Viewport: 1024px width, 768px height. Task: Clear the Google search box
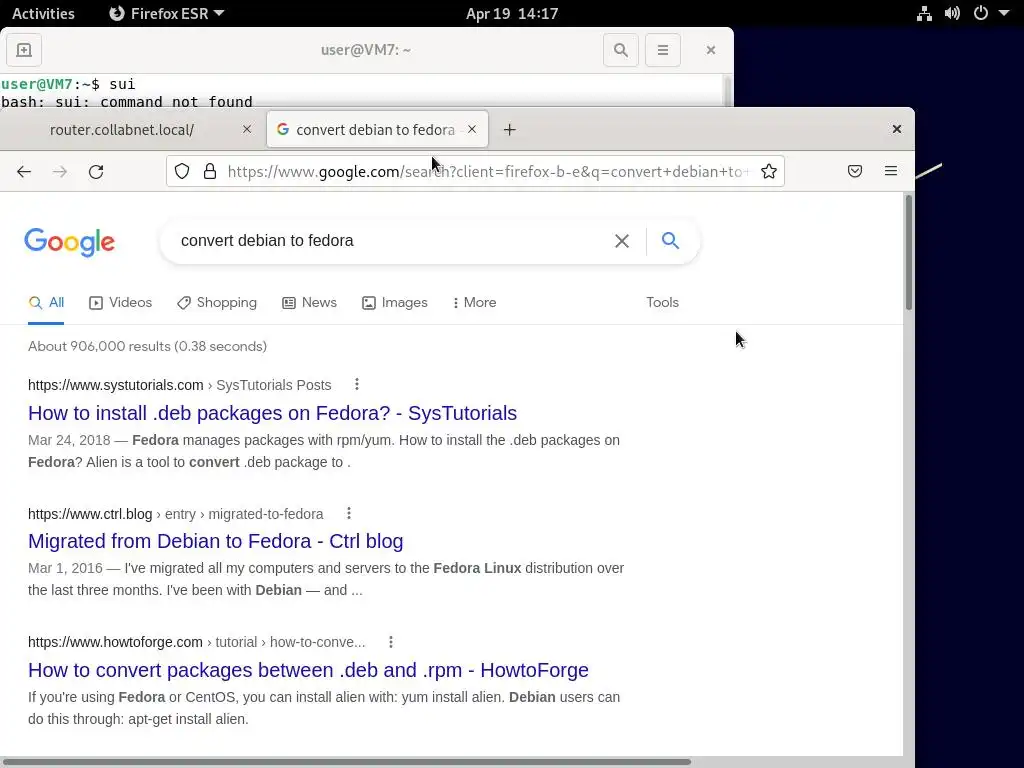(622, 241)
